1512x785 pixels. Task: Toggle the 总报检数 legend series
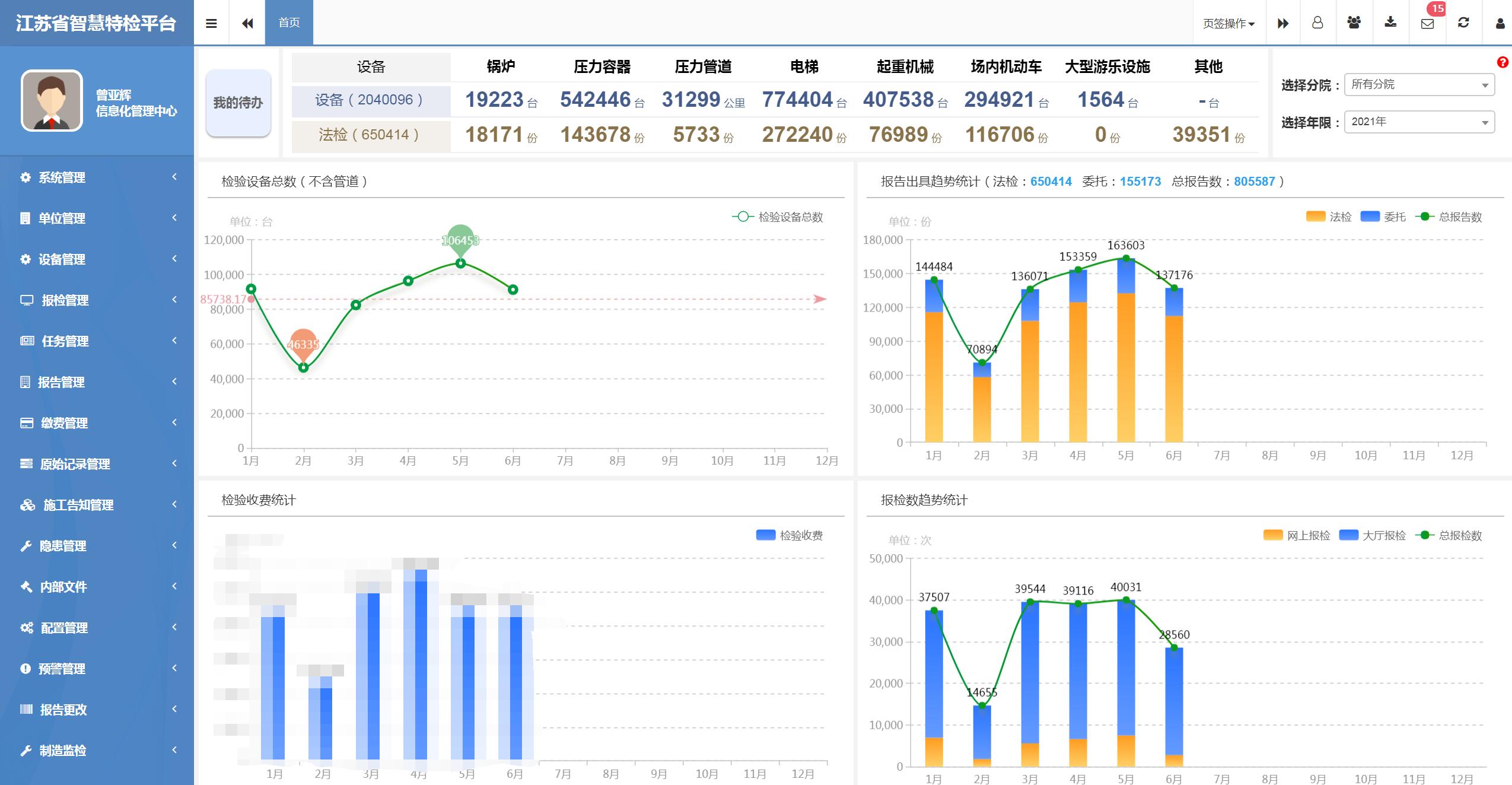[1449, 535]
